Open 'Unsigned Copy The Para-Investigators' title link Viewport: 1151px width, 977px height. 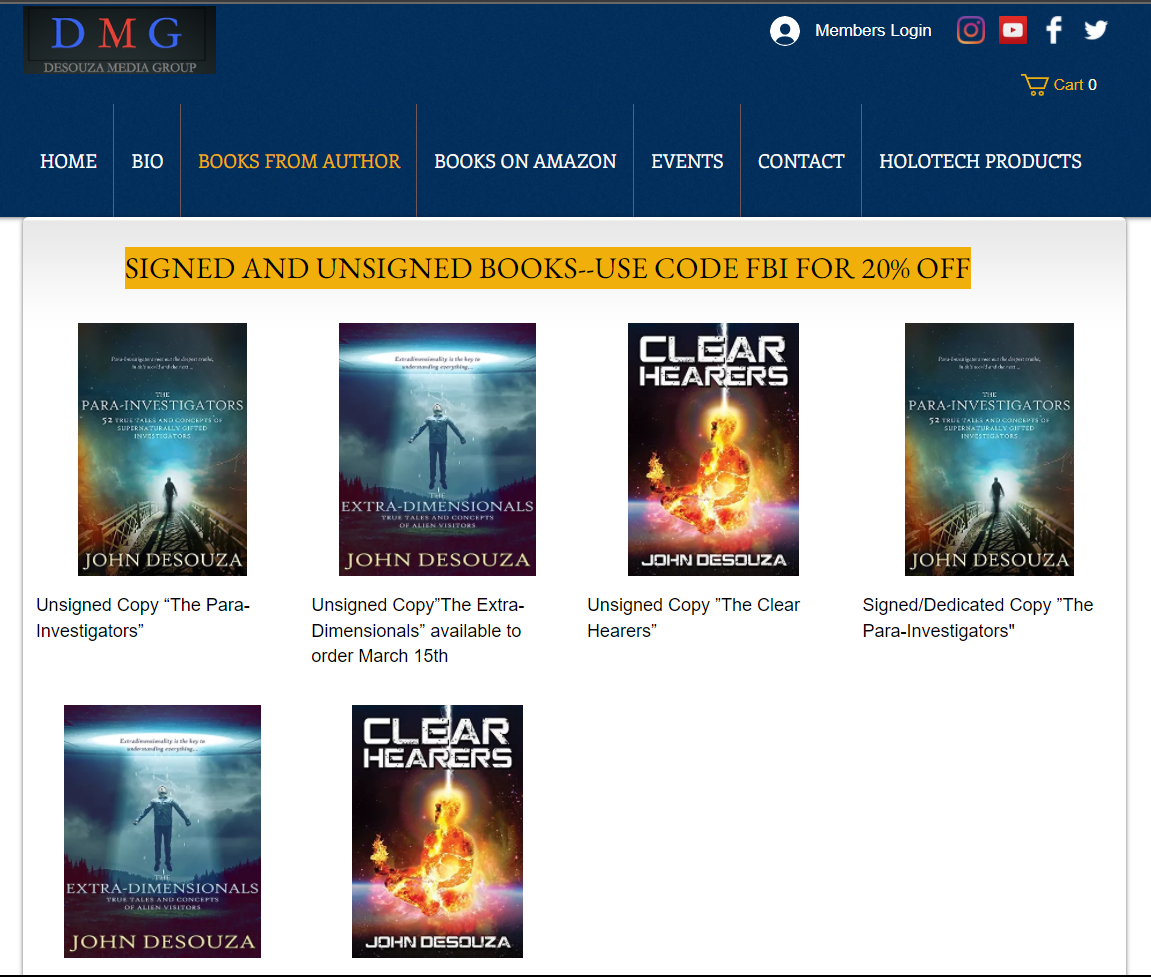point(143,617)
